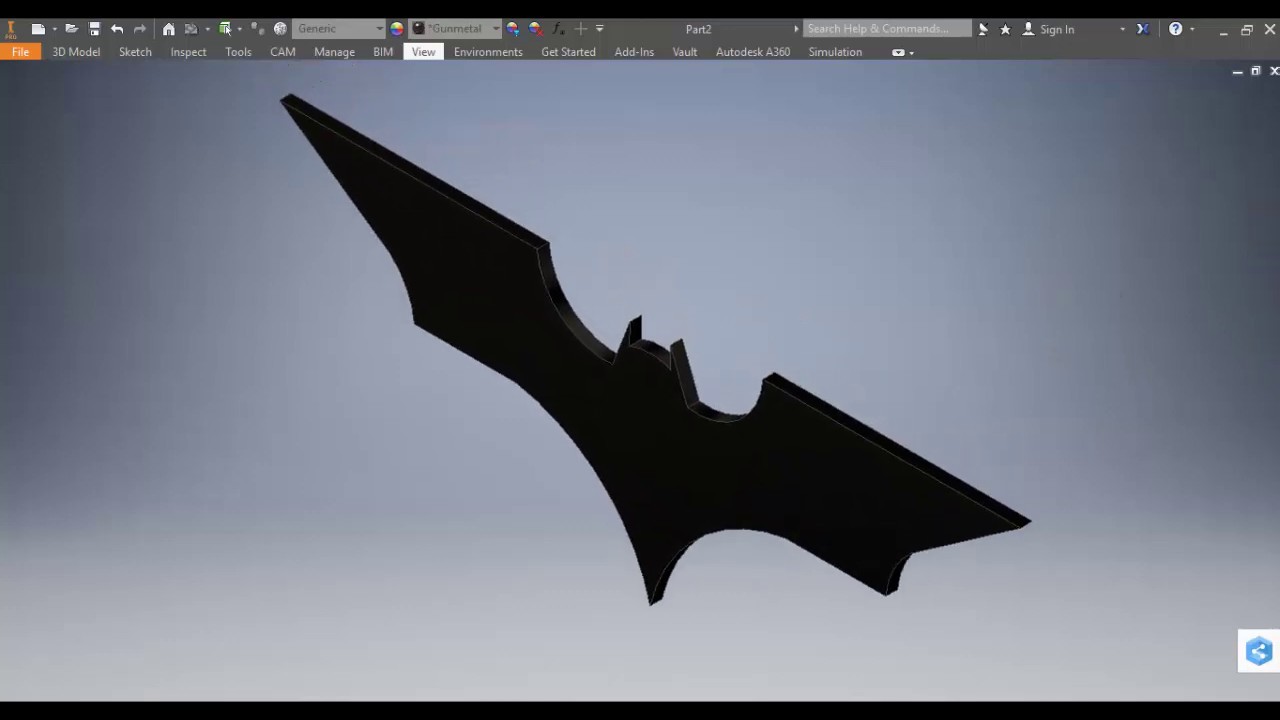Image resolution: width=1280 pixels, height=720 pixels.
Task: Click the Adjust appearance icon
Action: coord(513,29)
